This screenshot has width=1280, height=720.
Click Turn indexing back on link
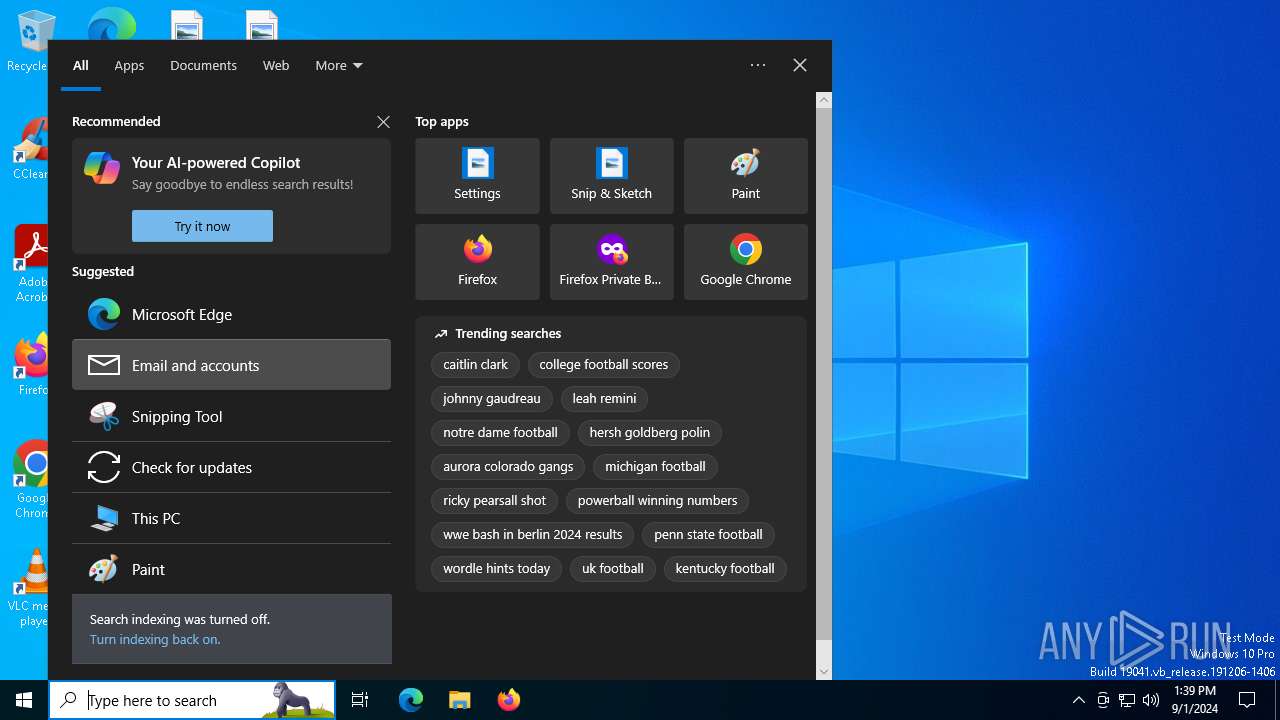(x=155, y=639)
